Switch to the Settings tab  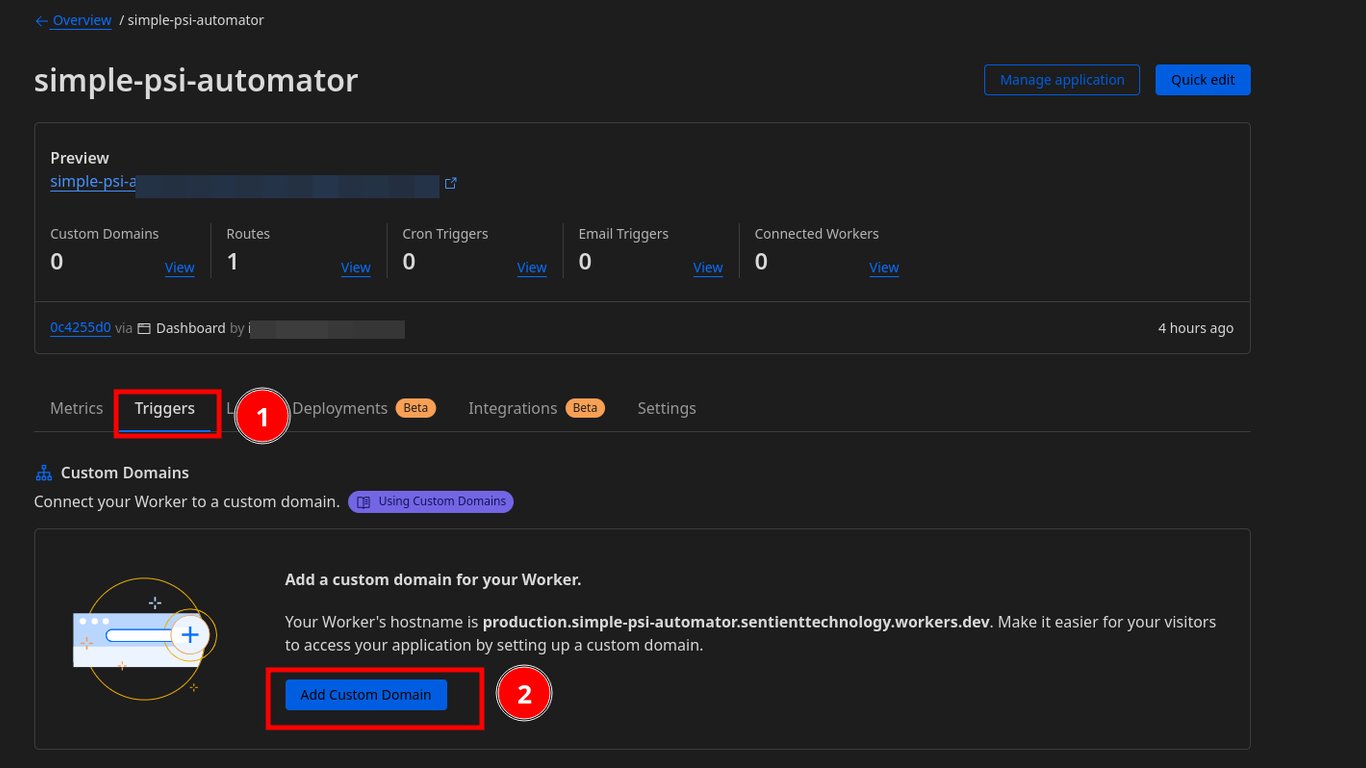(x=666, y=408)
